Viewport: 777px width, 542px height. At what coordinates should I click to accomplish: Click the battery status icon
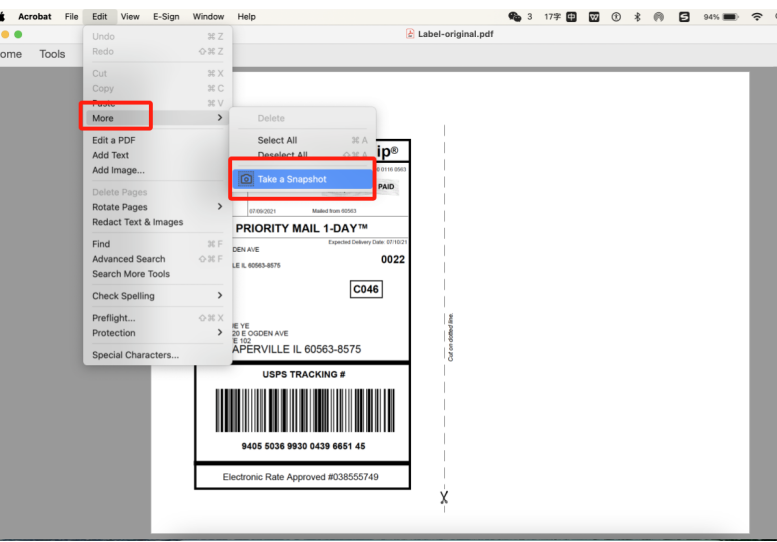(730, 17)
